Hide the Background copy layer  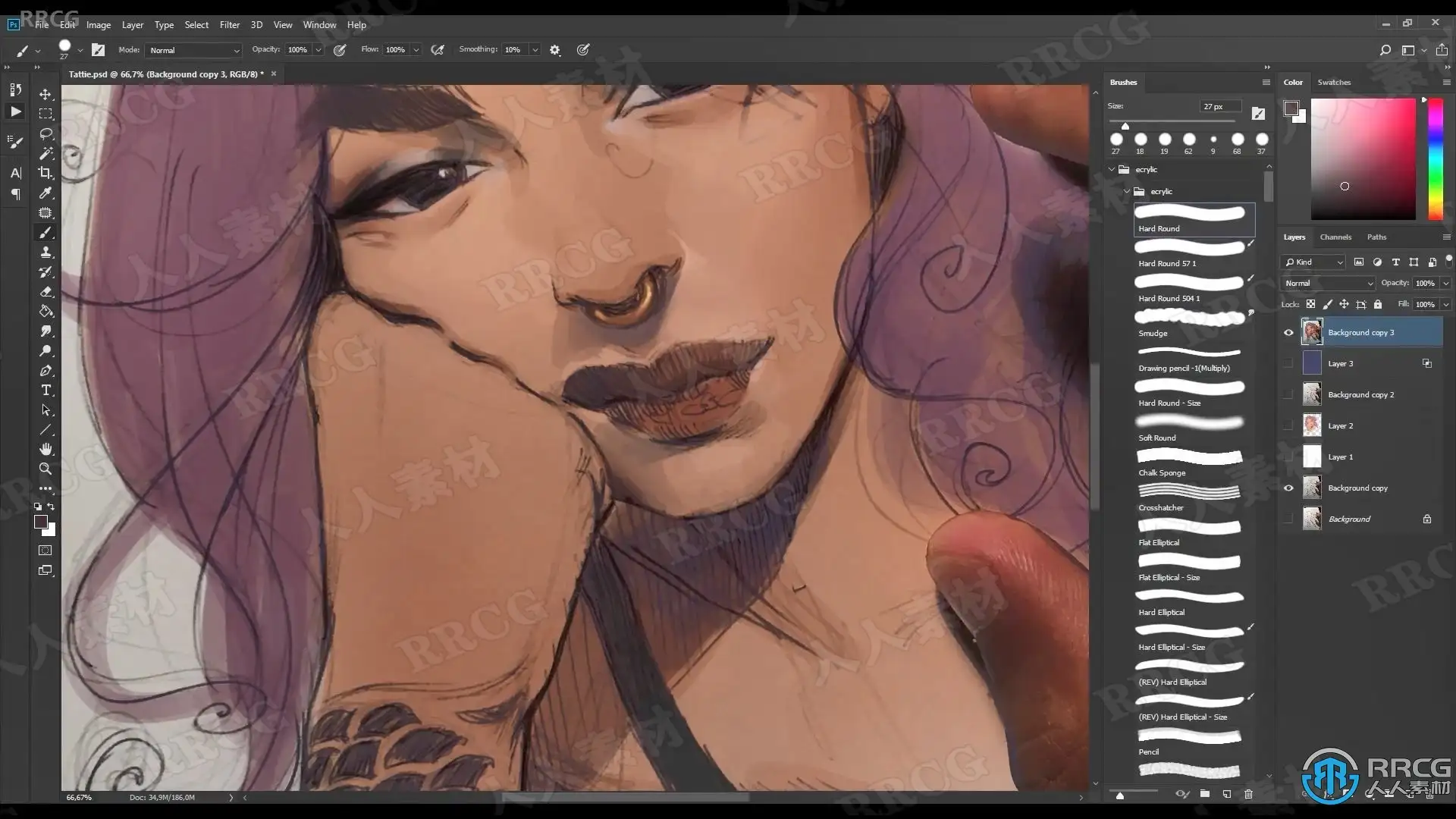pos(1288,488)
